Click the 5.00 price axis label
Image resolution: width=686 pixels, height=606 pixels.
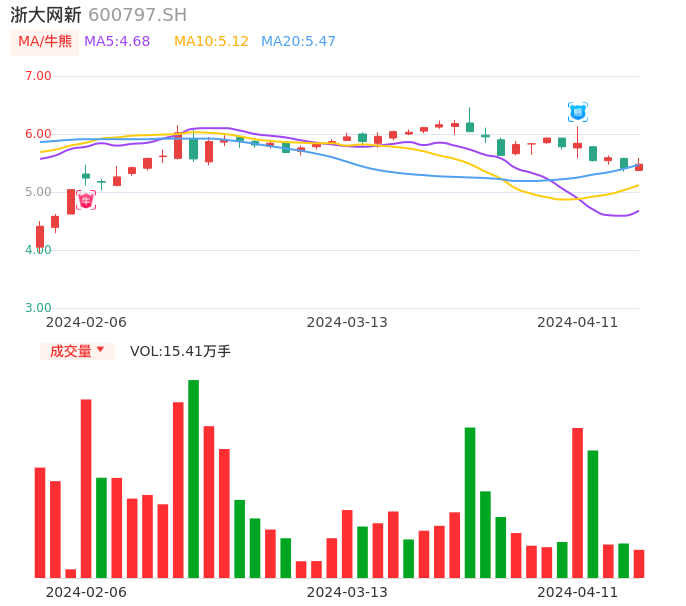pos(38,192)
